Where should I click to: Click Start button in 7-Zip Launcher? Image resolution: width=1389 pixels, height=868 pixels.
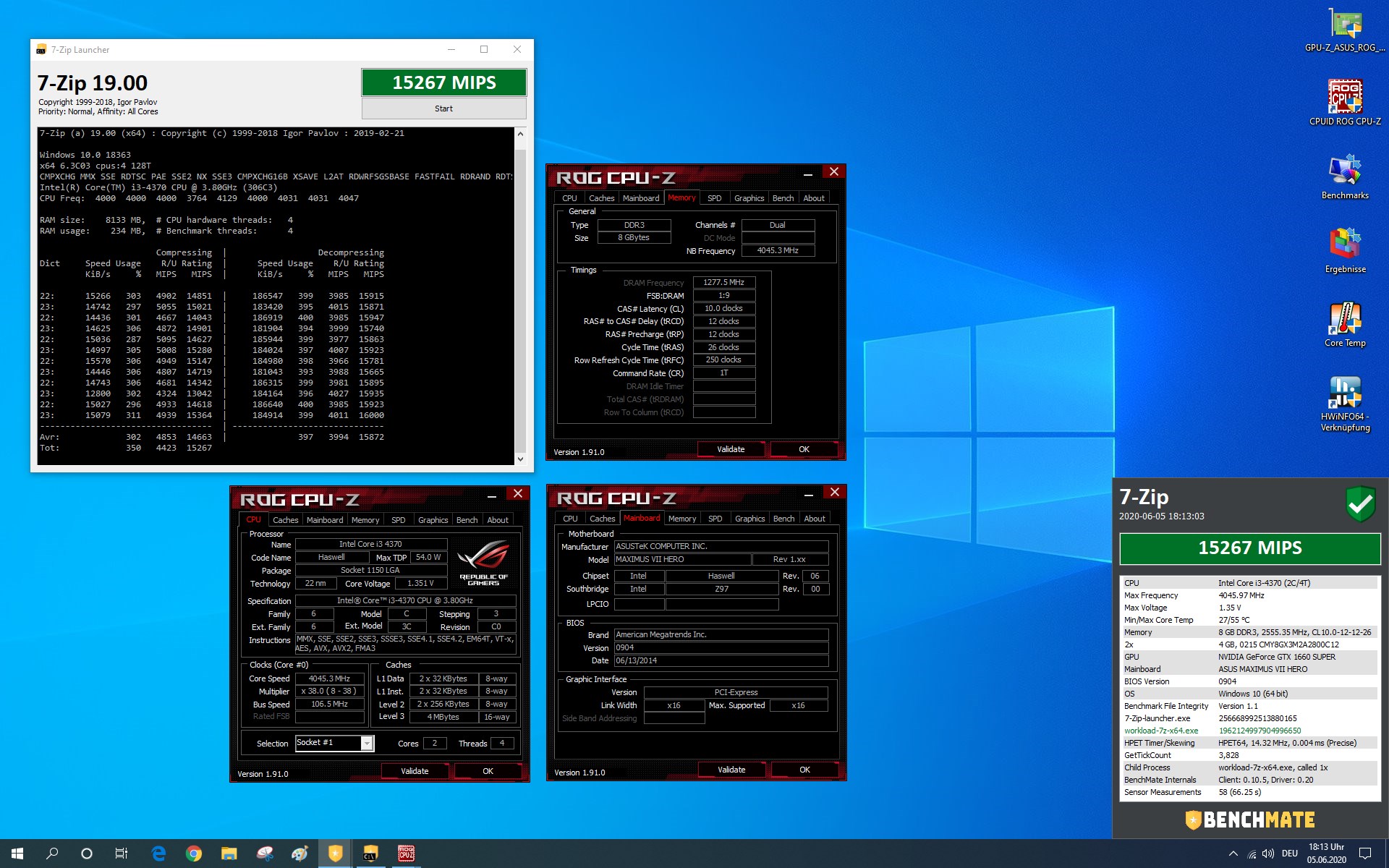click(443, 109)
